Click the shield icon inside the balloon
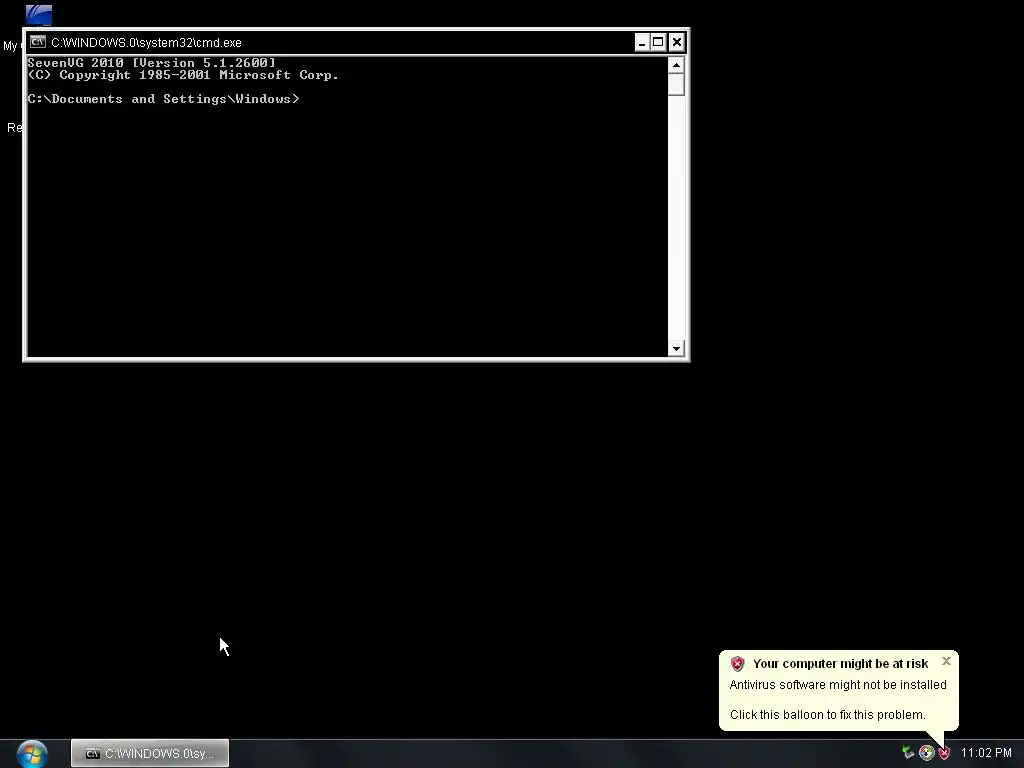1024x768 pixels. click(x=737, y=664)
